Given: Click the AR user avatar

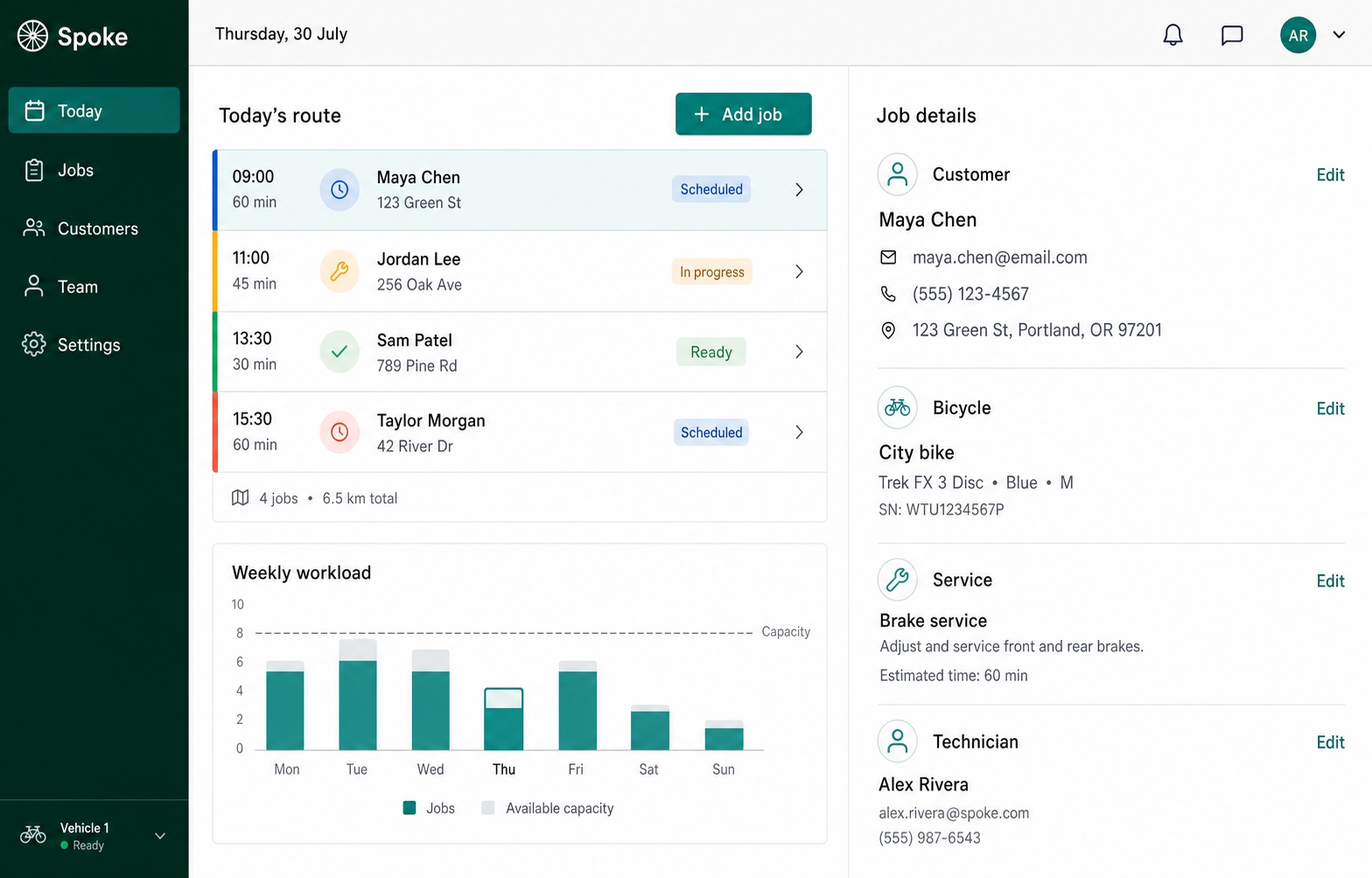Looking at the screenshot, I should coord(1298,35).
